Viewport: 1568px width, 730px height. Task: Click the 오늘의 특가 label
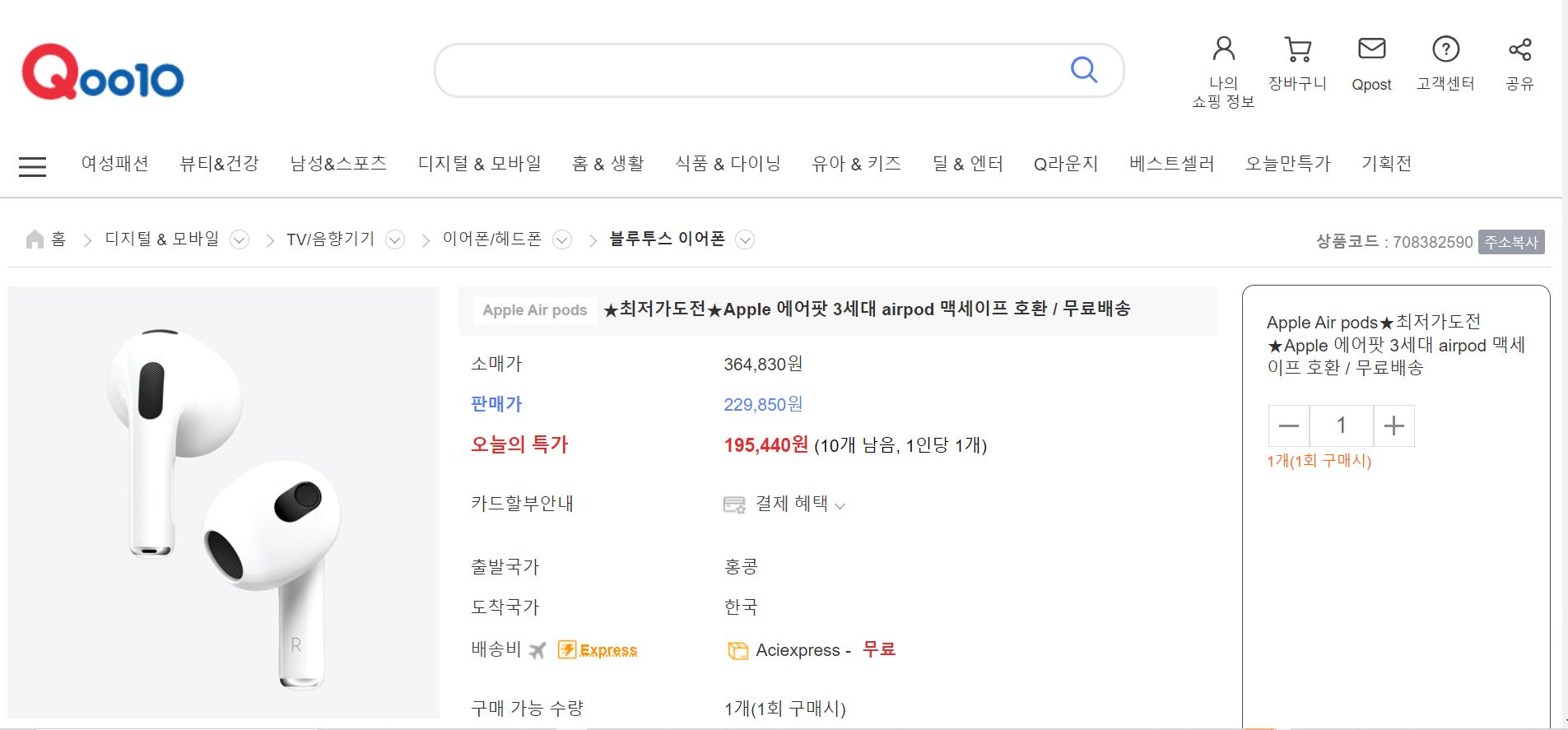pos(519,445)
